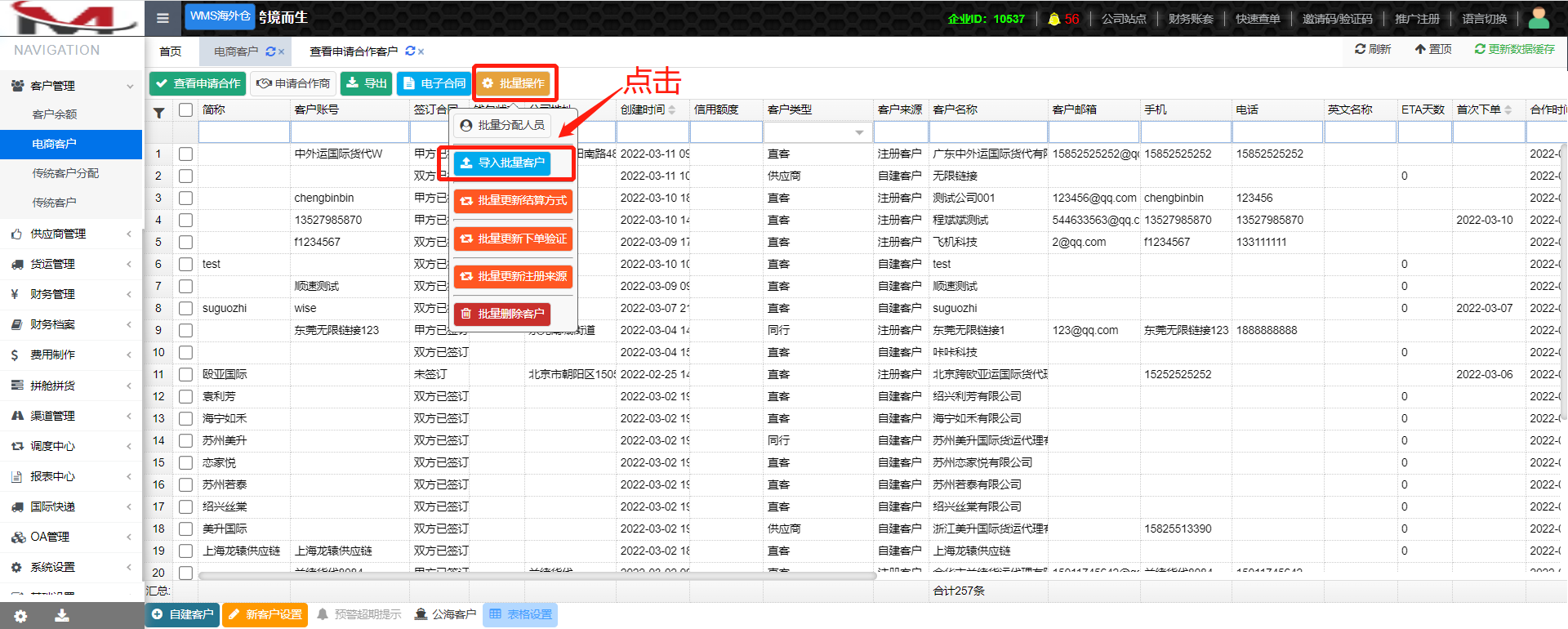Open the 客户类型 filter dropdown

859,132
